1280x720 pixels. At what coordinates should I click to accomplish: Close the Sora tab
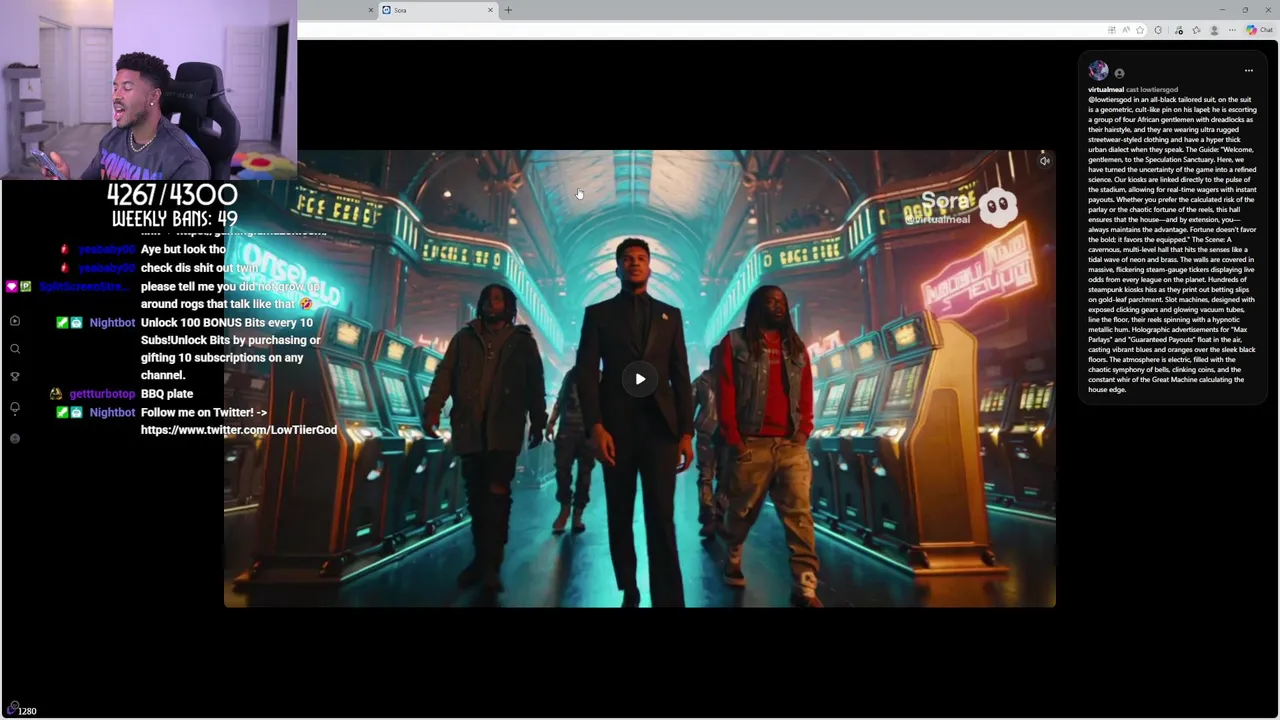(x=490, y=10)
